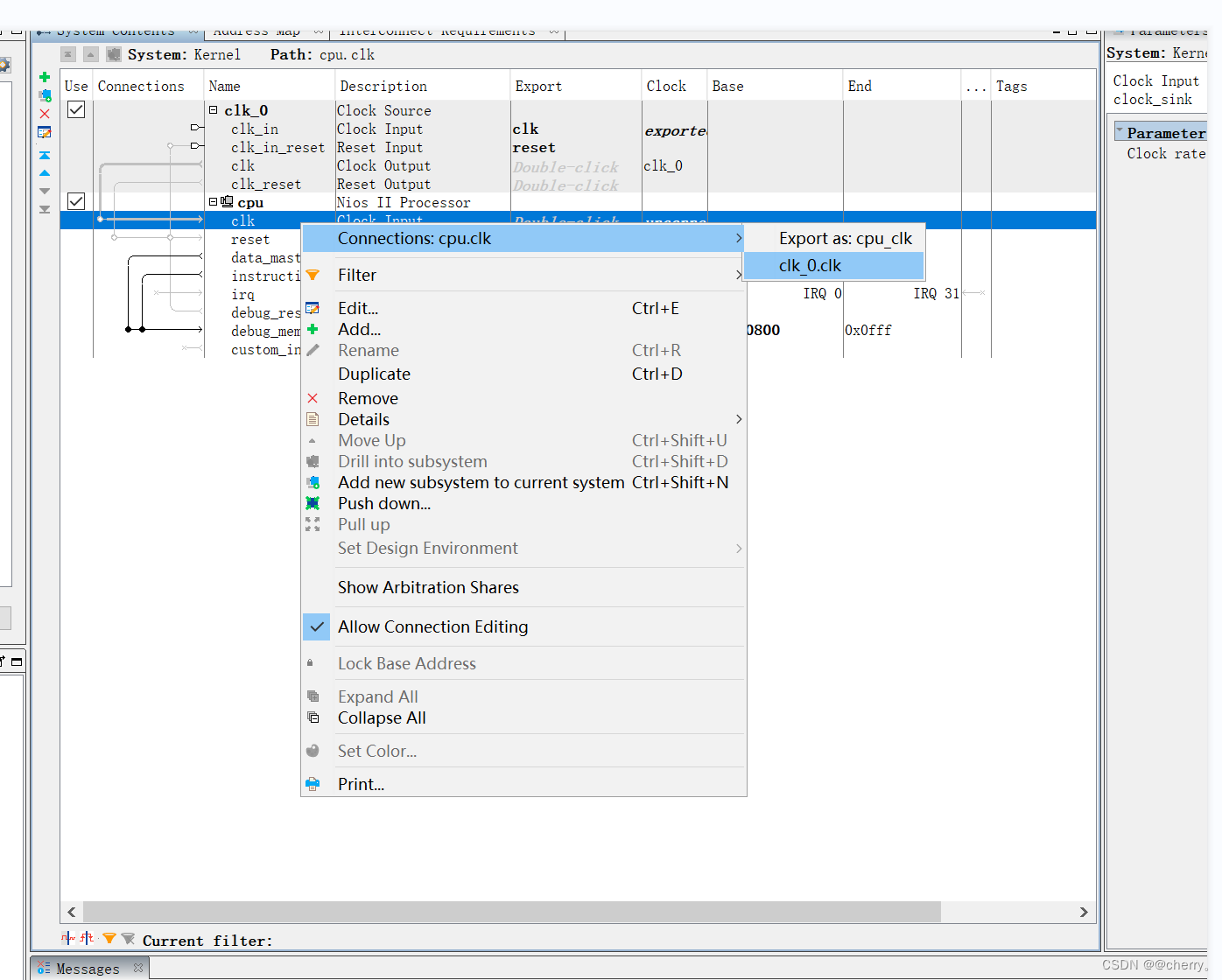Screen dimensions: 1222x980
Task: Click the orange filter funnel icon at the bottom
Action: pos(109,938)
